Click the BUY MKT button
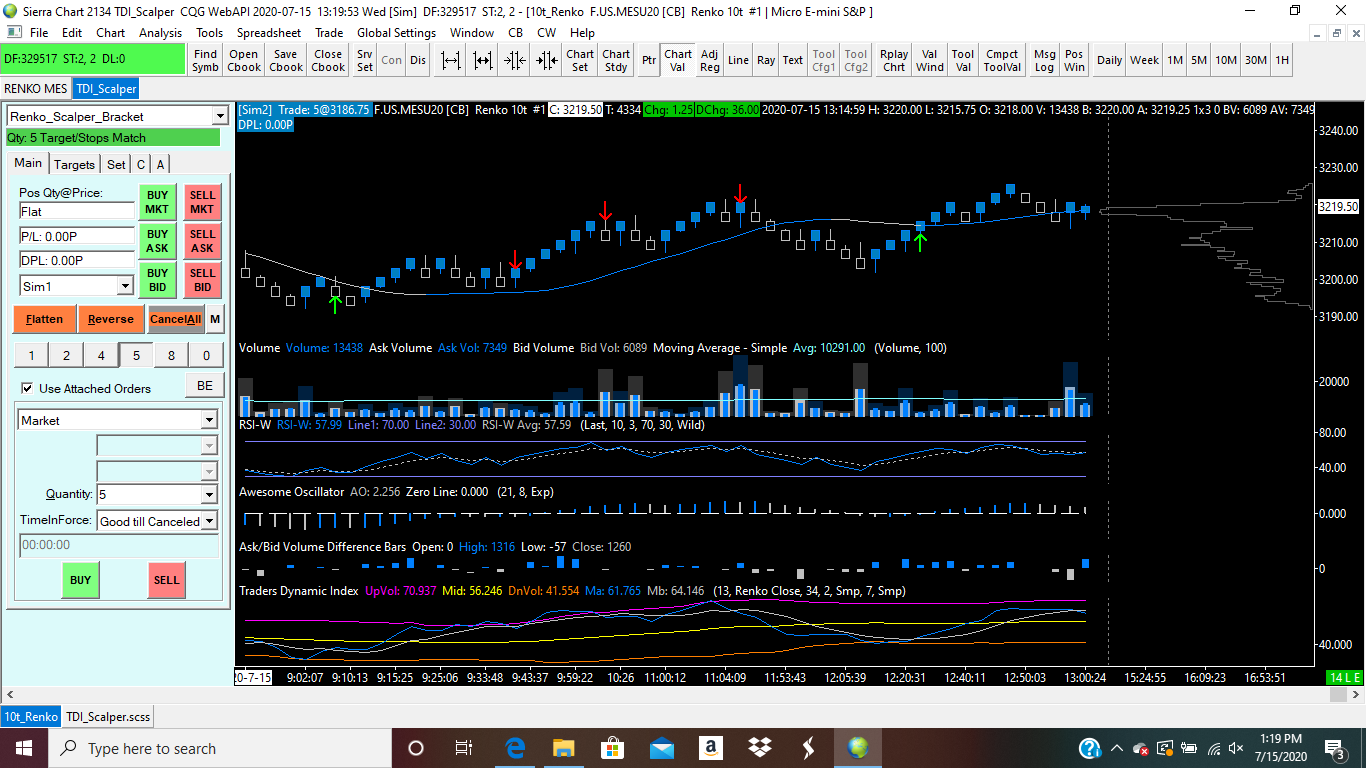Viewport: 1366px width, 768px height. tap(158, 202)
